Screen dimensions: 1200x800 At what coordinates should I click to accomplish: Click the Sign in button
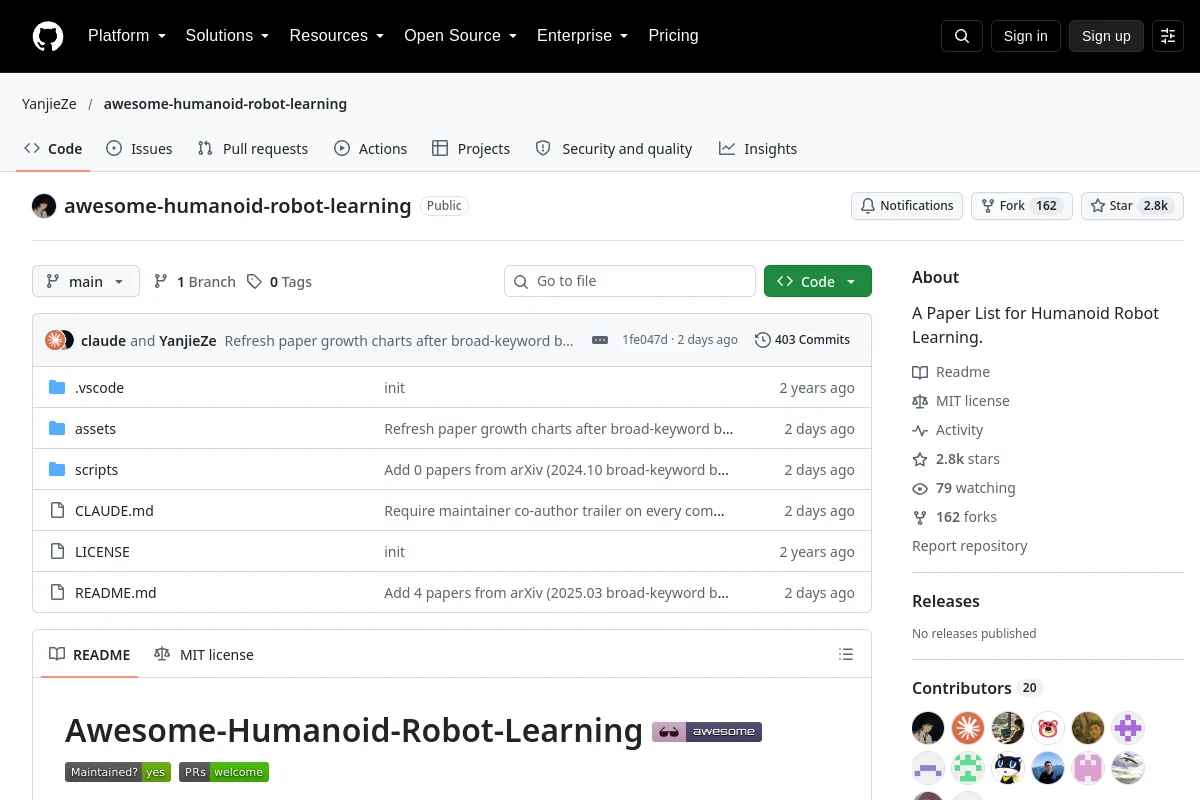click(x=1026, y=36)
